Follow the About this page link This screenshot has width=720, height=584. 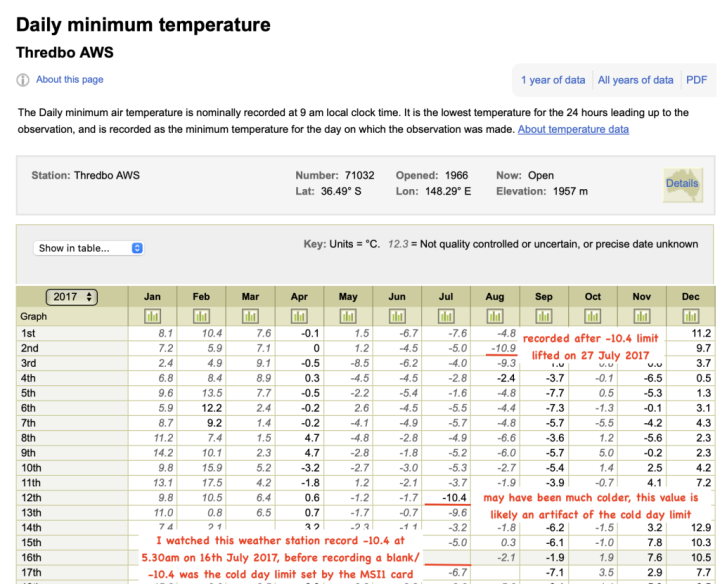click(x=70, y=79)
